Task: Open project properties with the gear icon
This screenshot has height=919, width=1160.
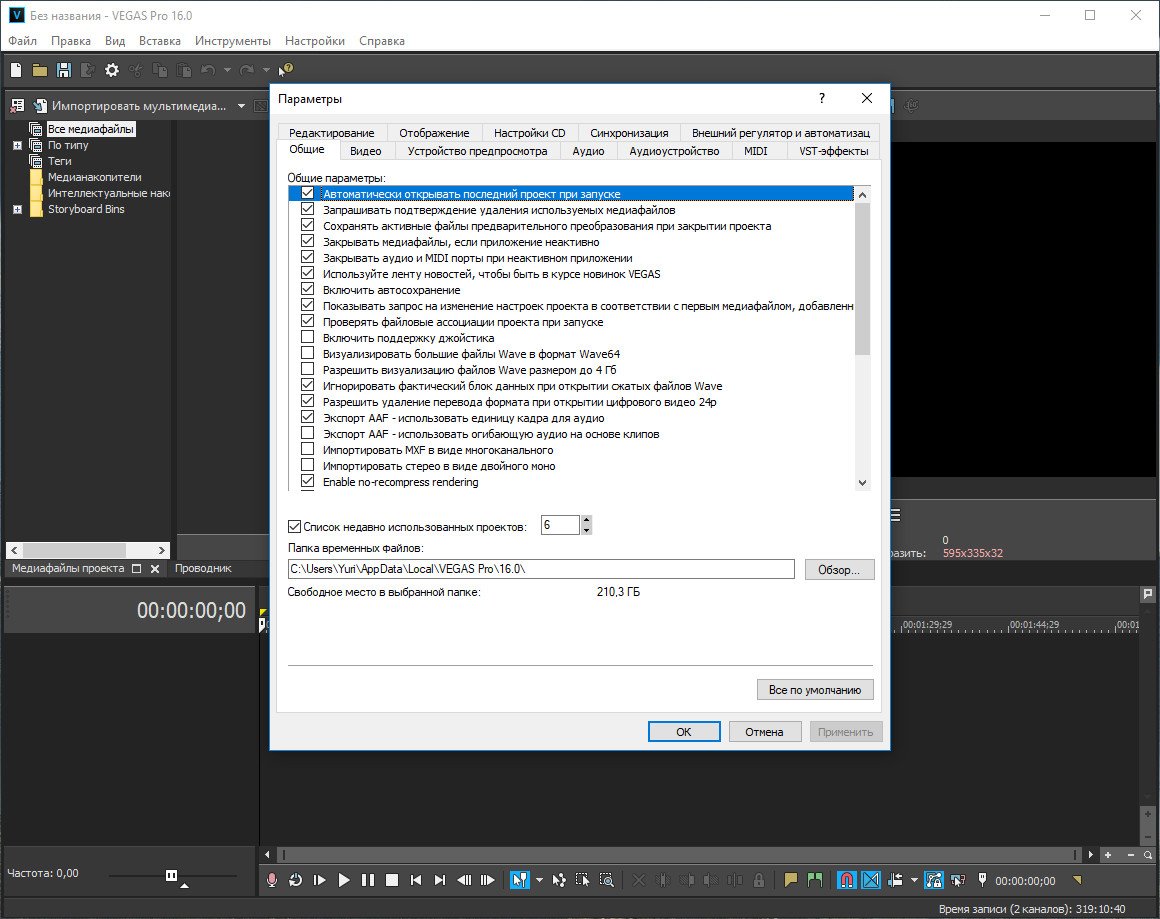Action: [112, 70]
